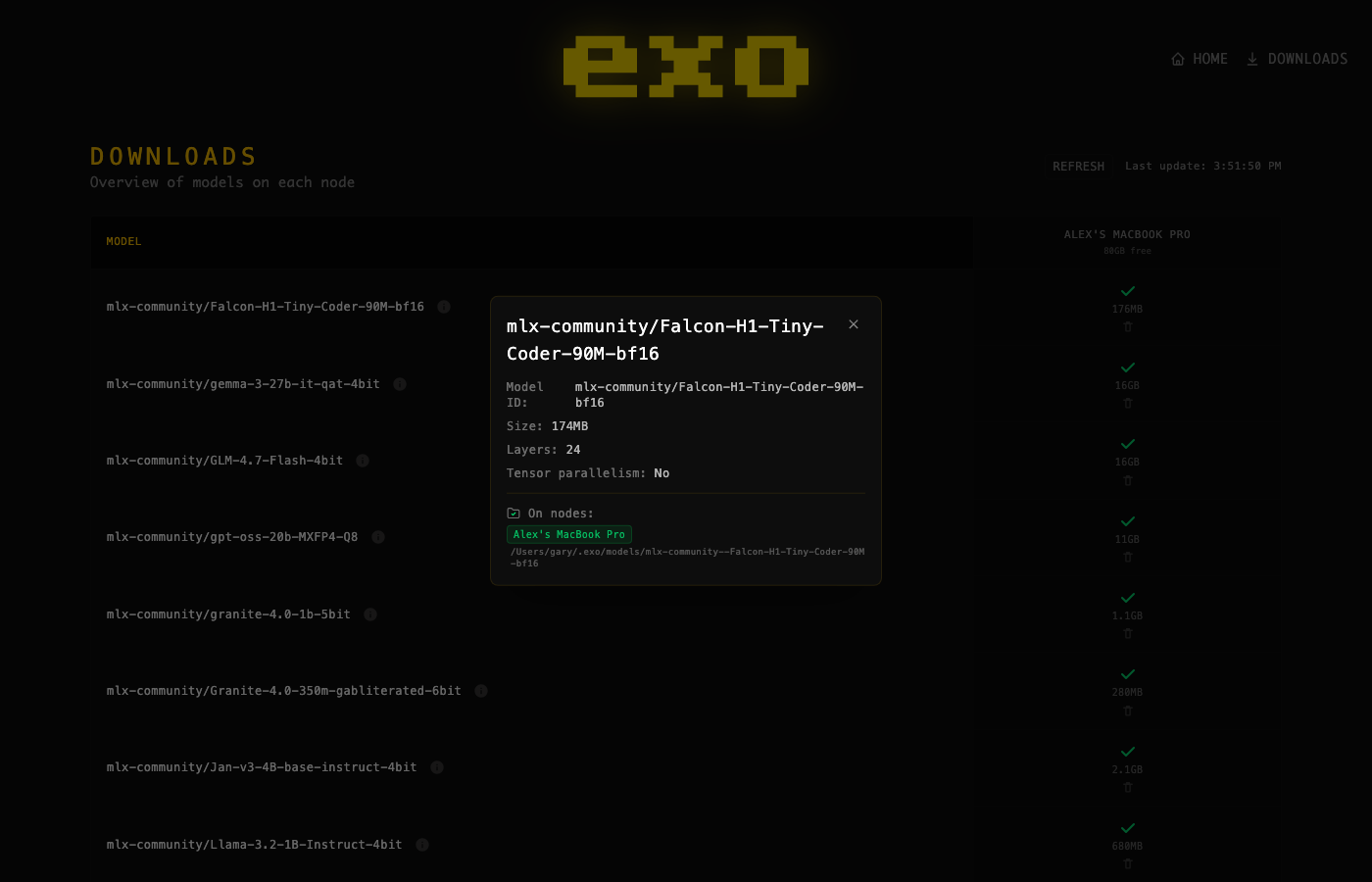Click the checkmark above 1.1GB
The image size is (1372, 882).
click(1128, 598)
